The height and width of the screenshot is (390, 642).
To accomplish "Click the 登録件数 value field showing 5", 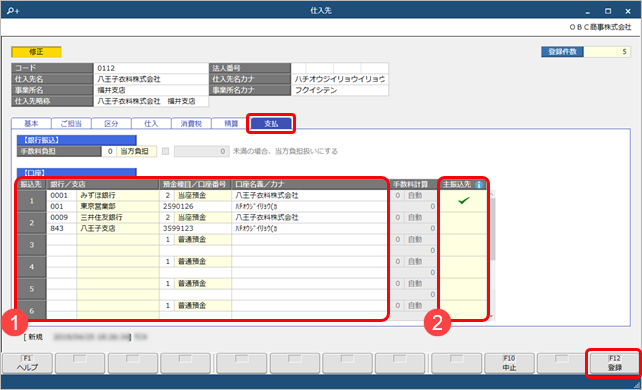I will coord(607,52).
